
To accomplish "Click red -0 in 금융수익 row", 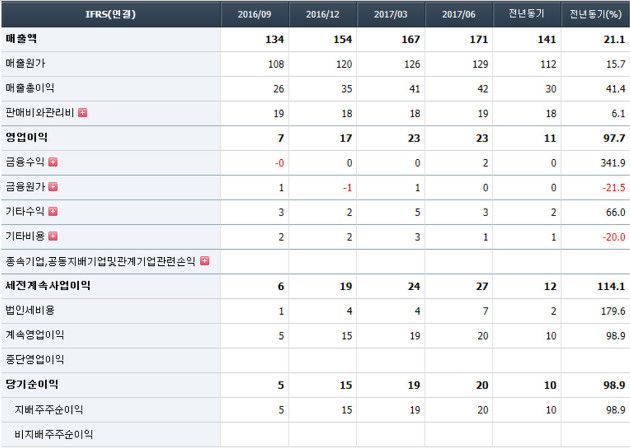I will coord(279,163).
